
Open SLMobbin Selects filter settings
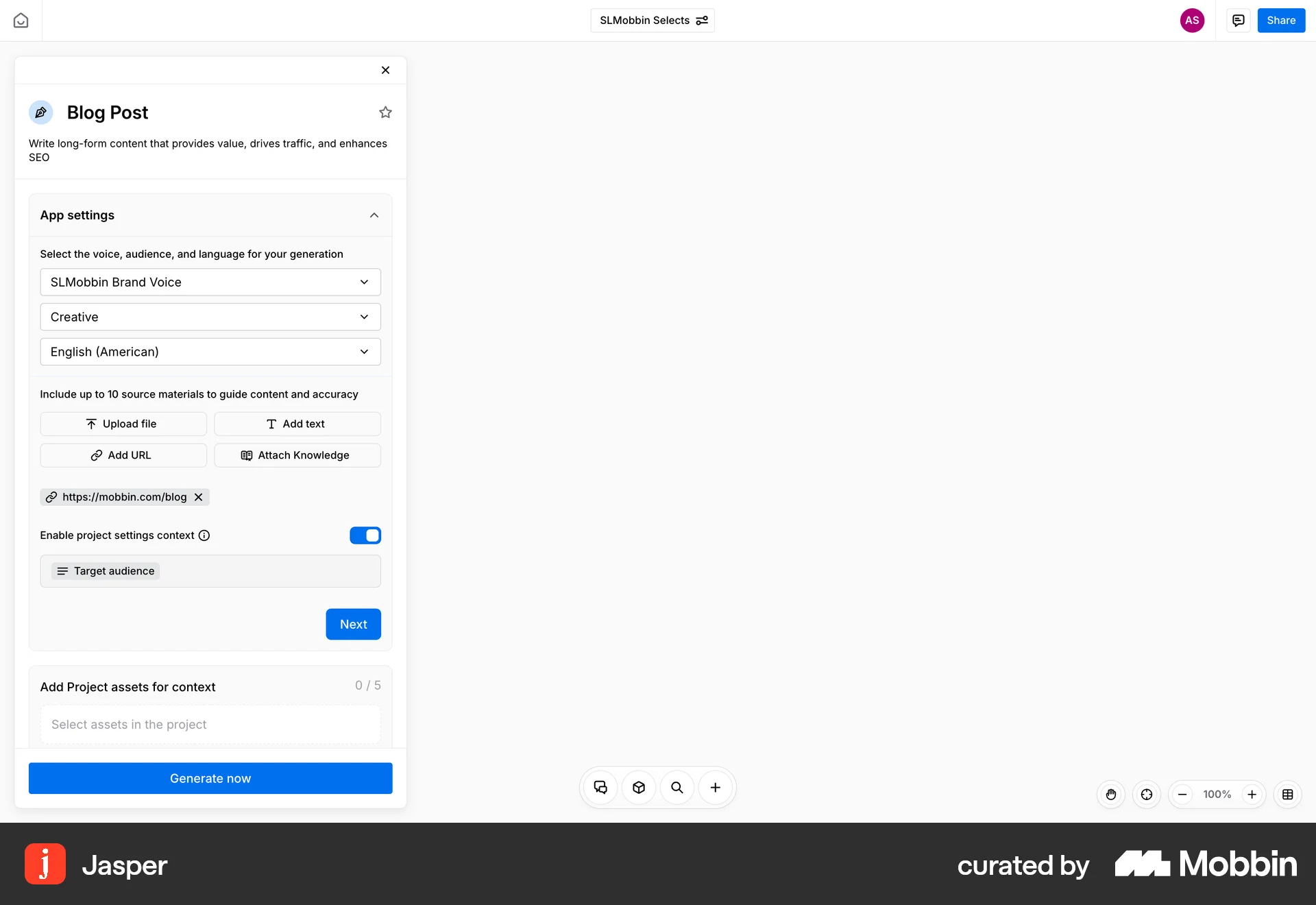point(701,20)
